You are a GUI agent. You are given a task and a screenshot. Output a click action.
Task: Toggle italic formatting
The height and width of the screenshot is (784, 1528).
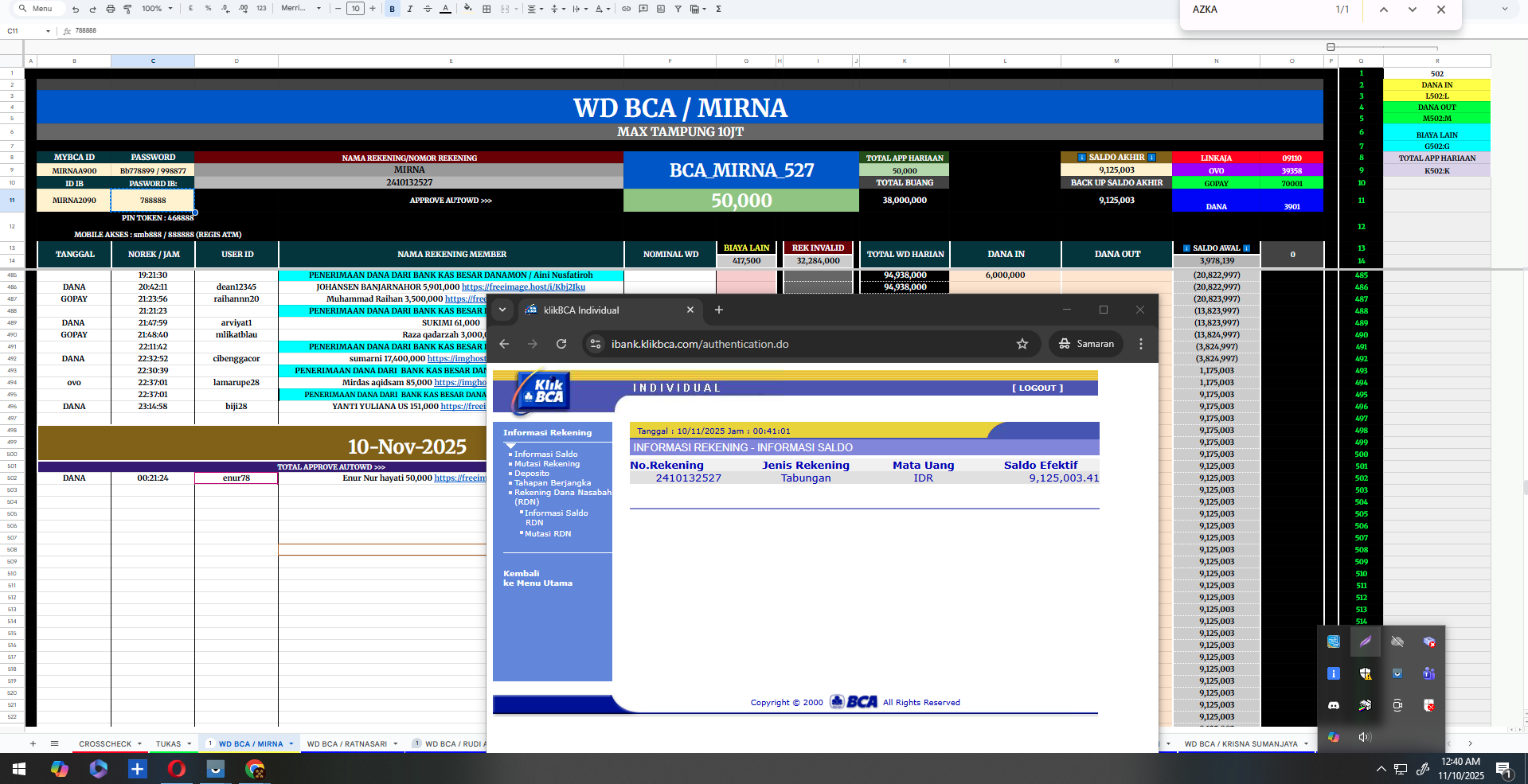(410, 9)
